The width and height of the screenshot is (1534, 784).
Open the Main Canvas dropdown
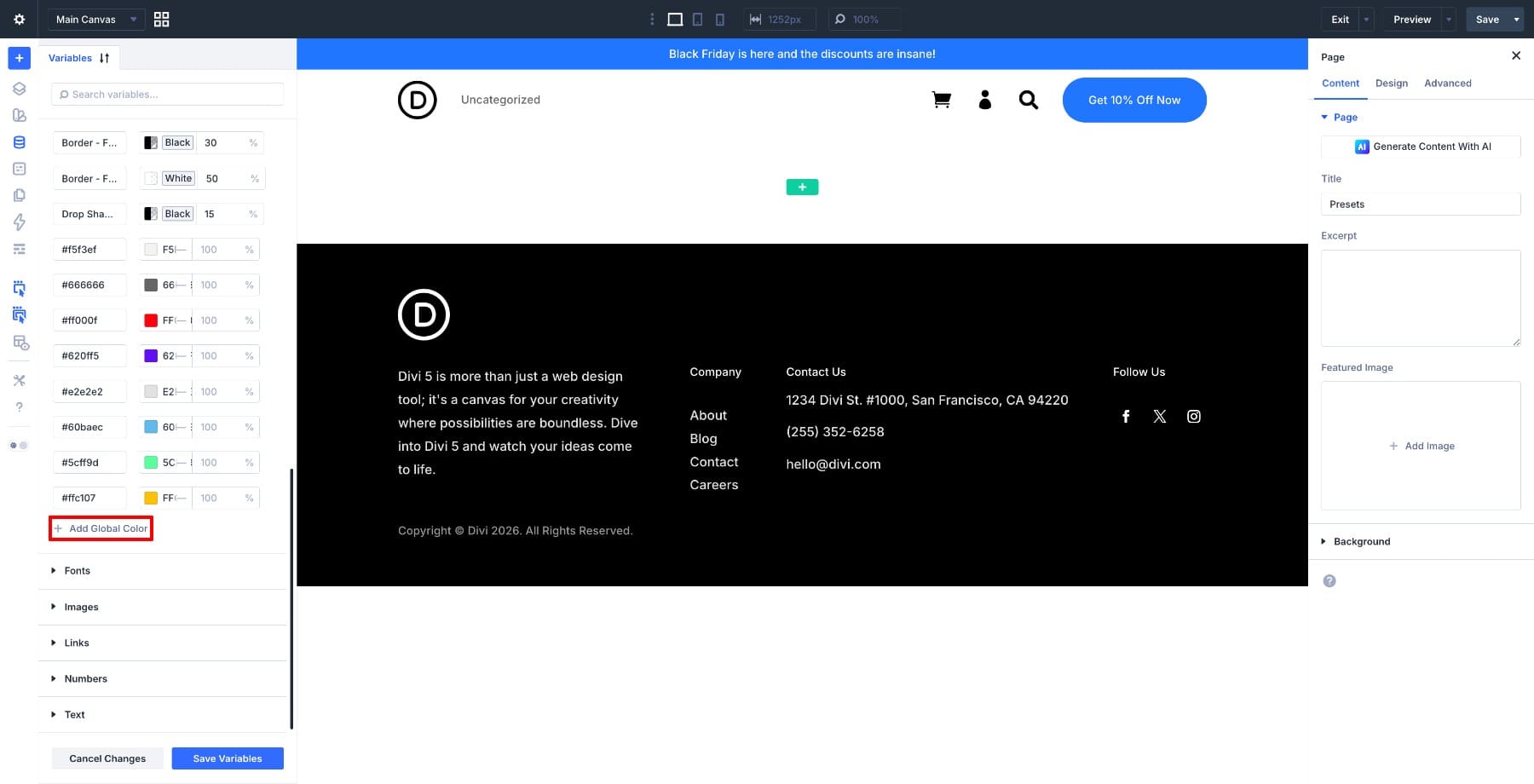point(95,19)
